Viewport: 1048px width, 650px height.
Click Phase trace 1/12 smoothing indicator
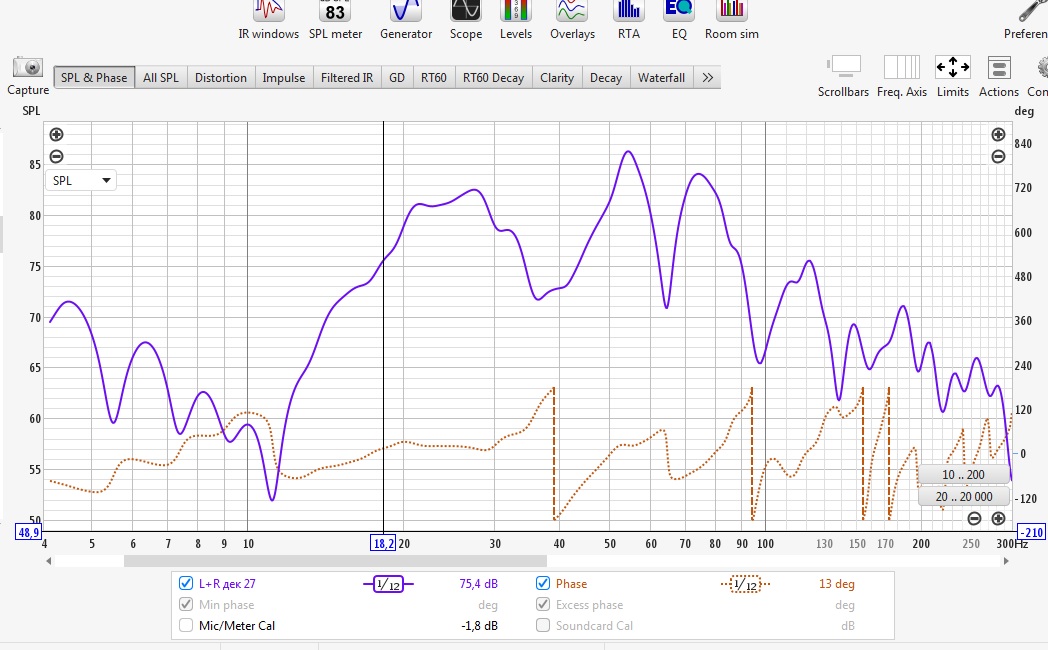(x=745, y=584)
